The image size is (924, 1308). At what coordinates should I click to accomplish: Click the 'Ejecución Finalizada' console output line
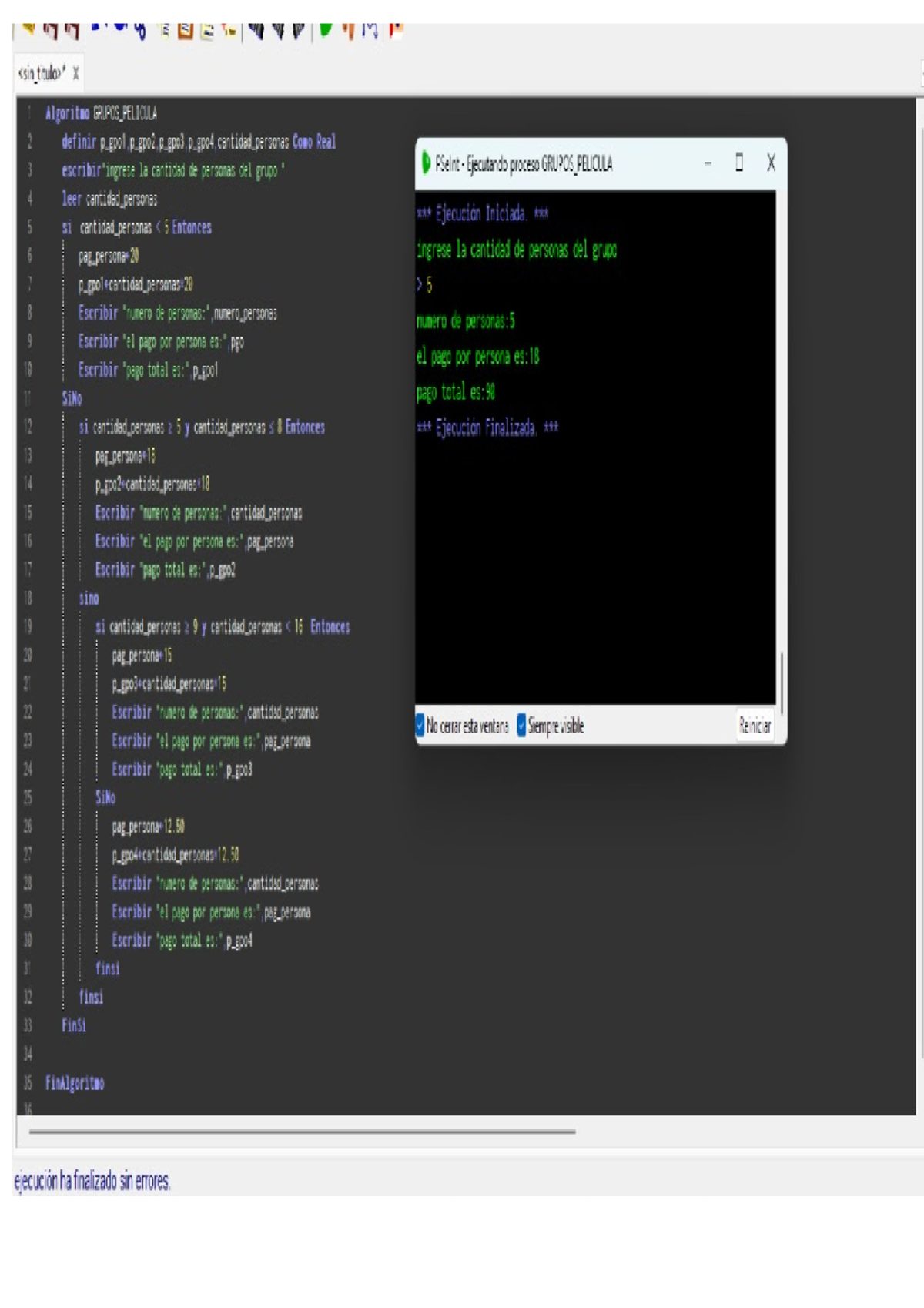[487, 428]
